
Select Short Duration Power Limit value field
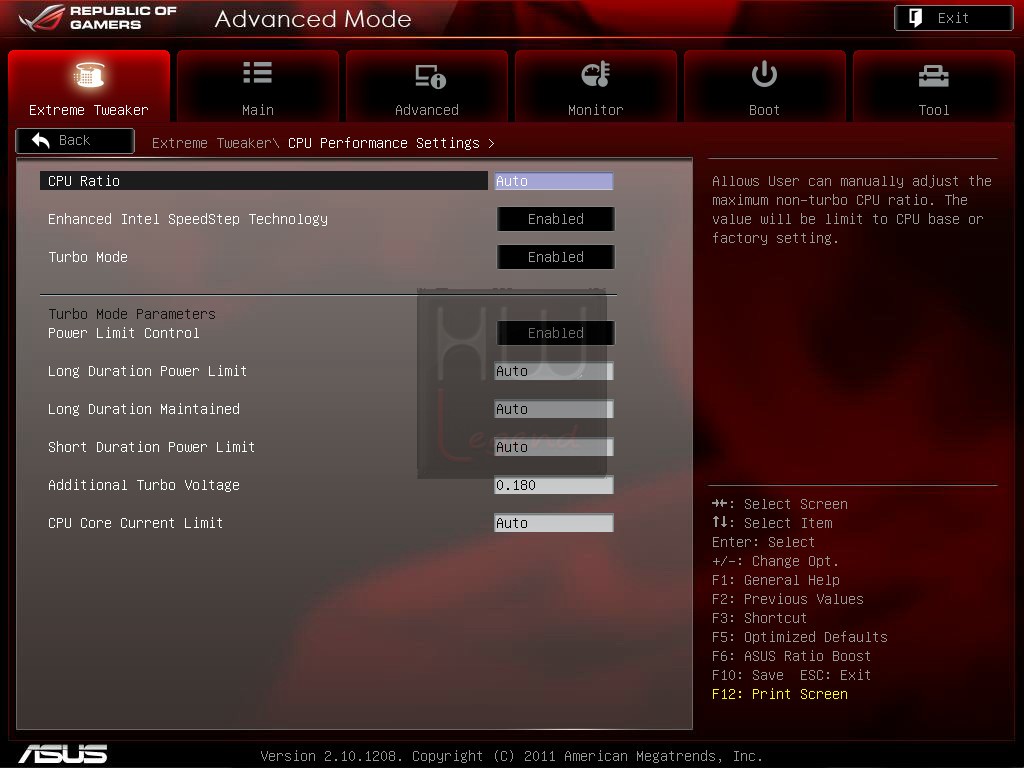[x=554, y=447]
